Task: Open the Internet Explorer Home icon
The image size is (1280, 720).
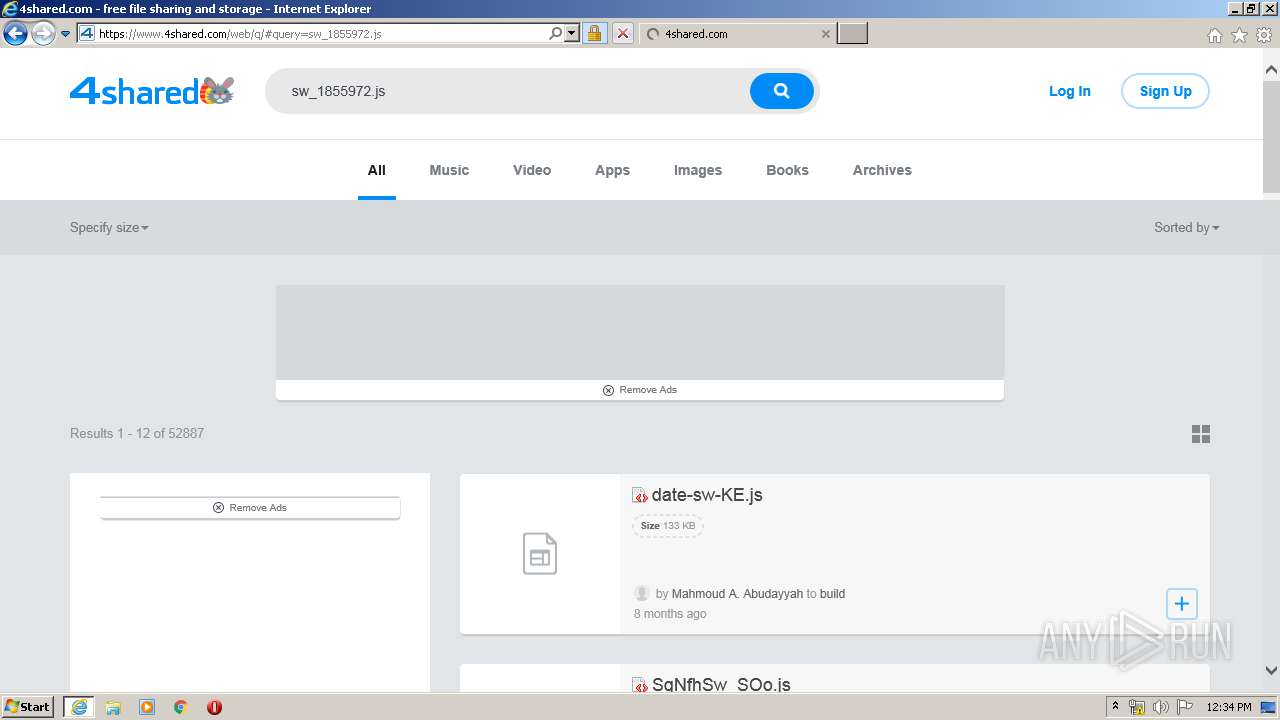Action: pos(1214,35)
